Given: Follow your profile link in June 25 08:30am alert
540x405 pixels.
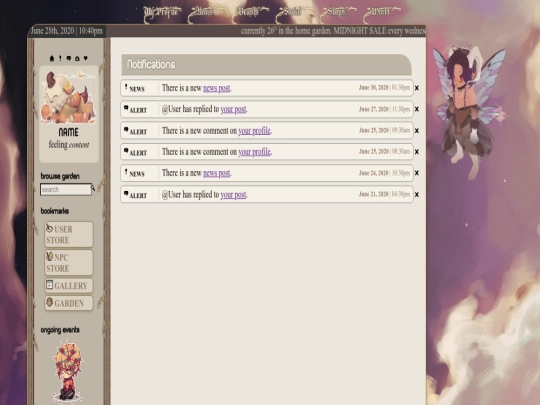Looking at the screenshot, I should tap(254, 152).
